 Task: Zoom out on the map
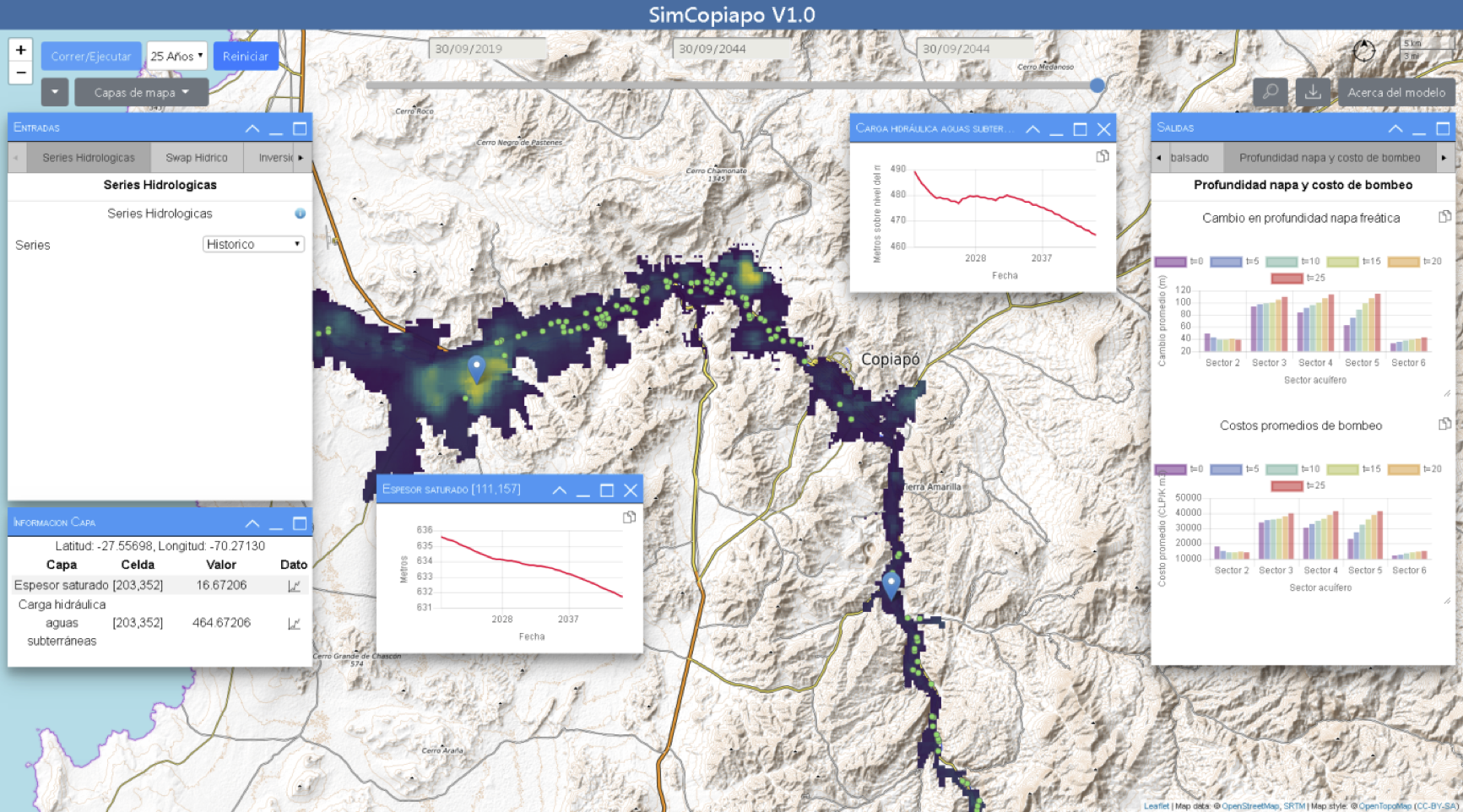[x=21, y=73]
